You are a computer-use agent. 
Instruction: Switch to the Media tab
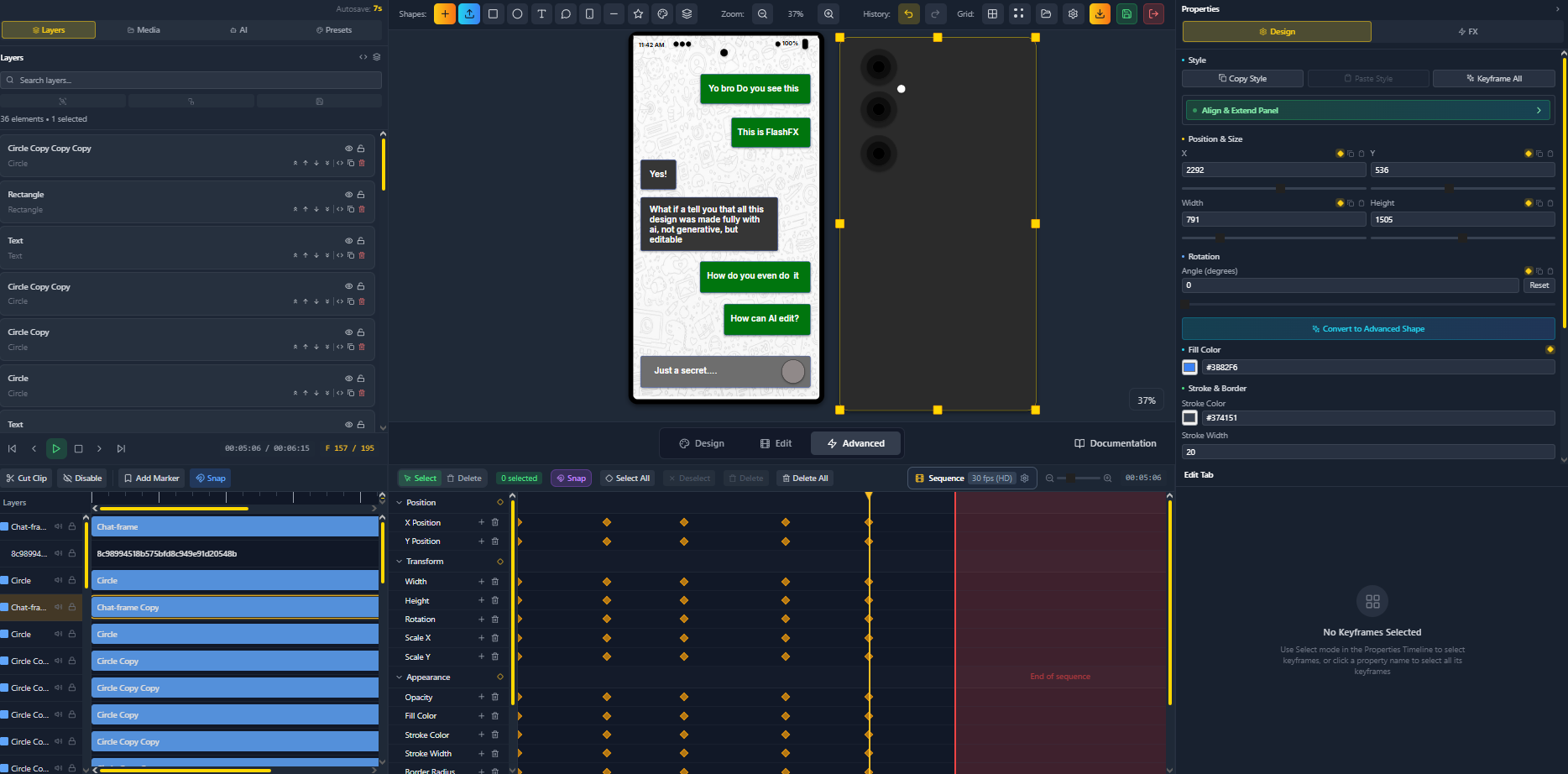[x=144, y=29]
